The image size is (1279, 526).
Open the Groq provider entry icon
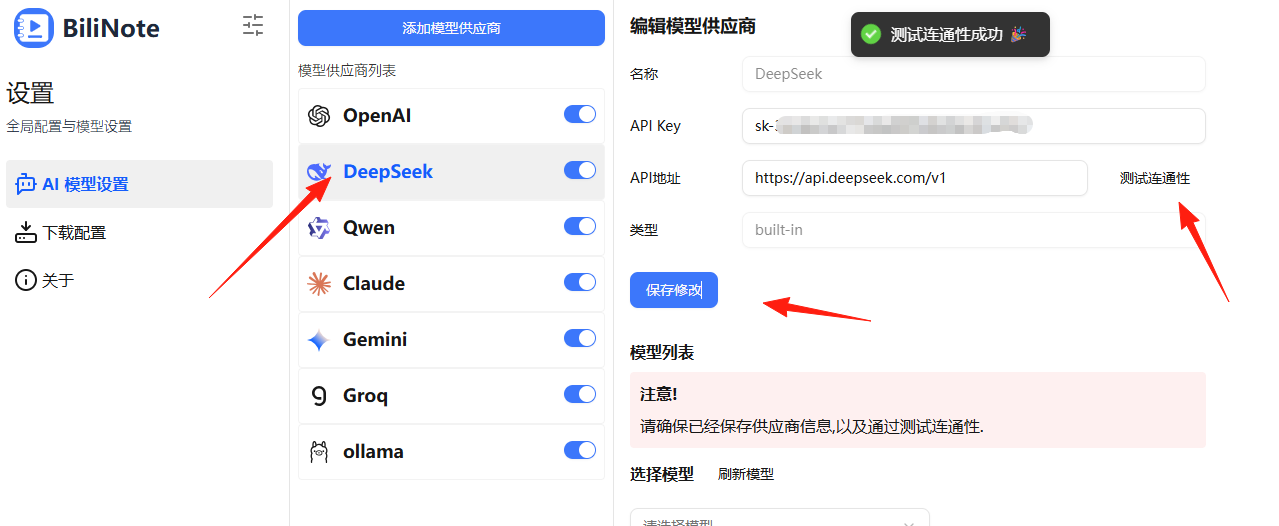319,396
